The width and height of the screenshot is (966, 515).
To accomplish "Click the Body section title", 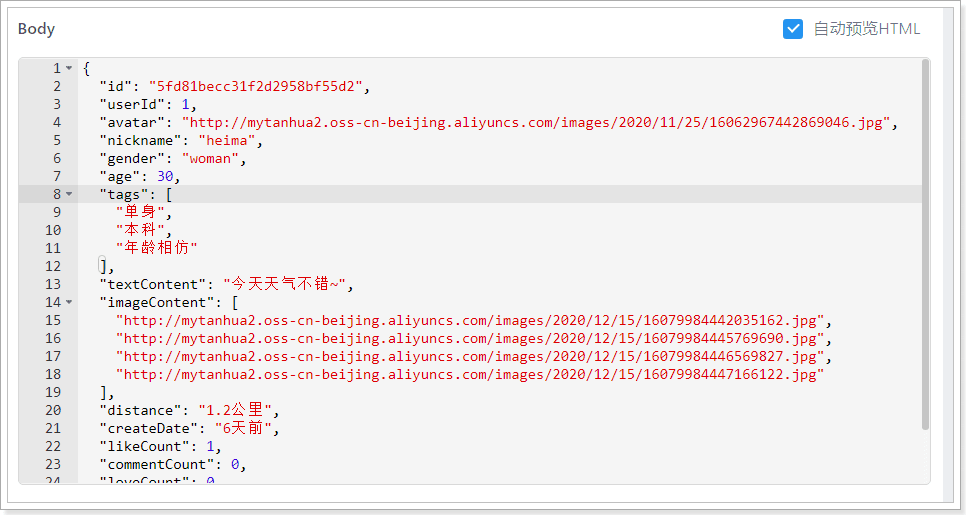I will [36, 29].
